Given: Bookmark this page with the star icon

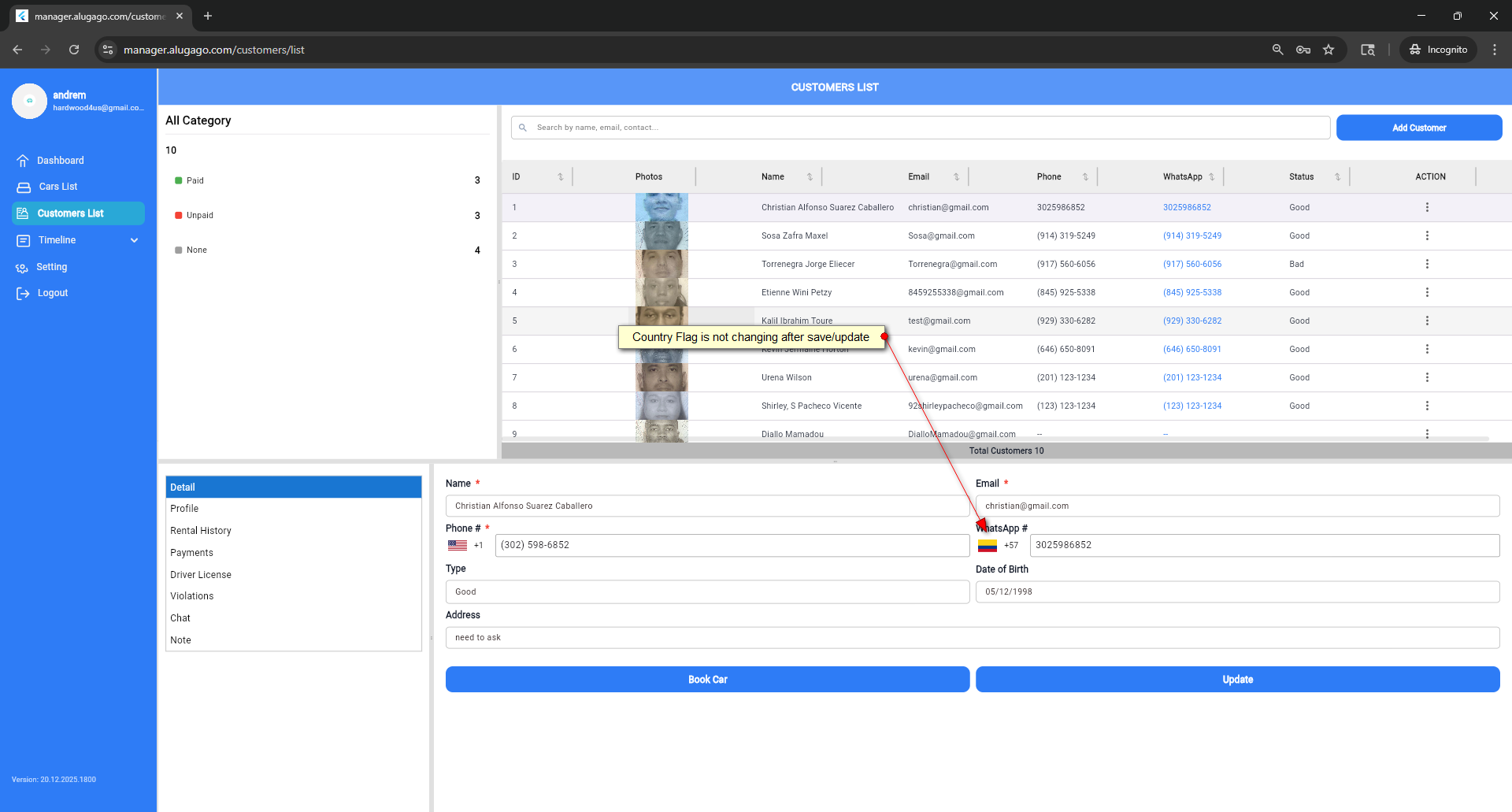Looking at the screenshot, I should [1329, 50].
